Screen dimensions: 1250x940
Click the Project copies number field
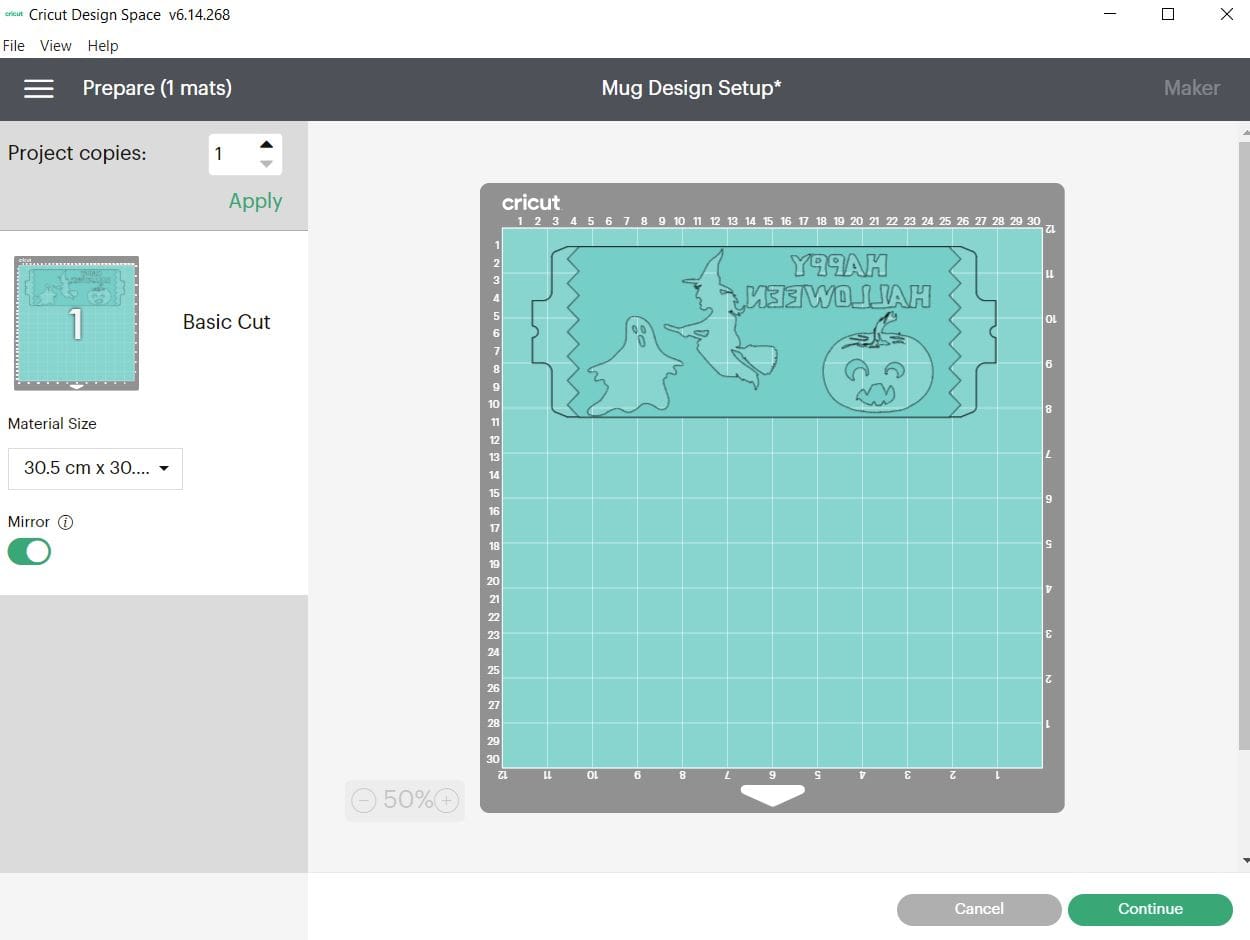coord(232,154)
